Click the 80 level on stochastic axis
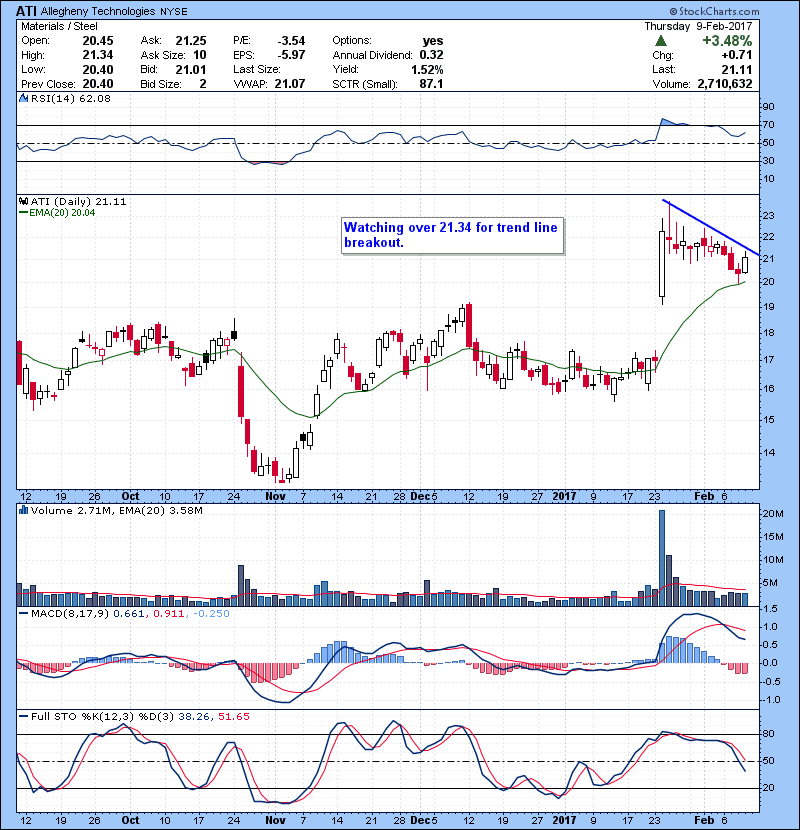 768,734
